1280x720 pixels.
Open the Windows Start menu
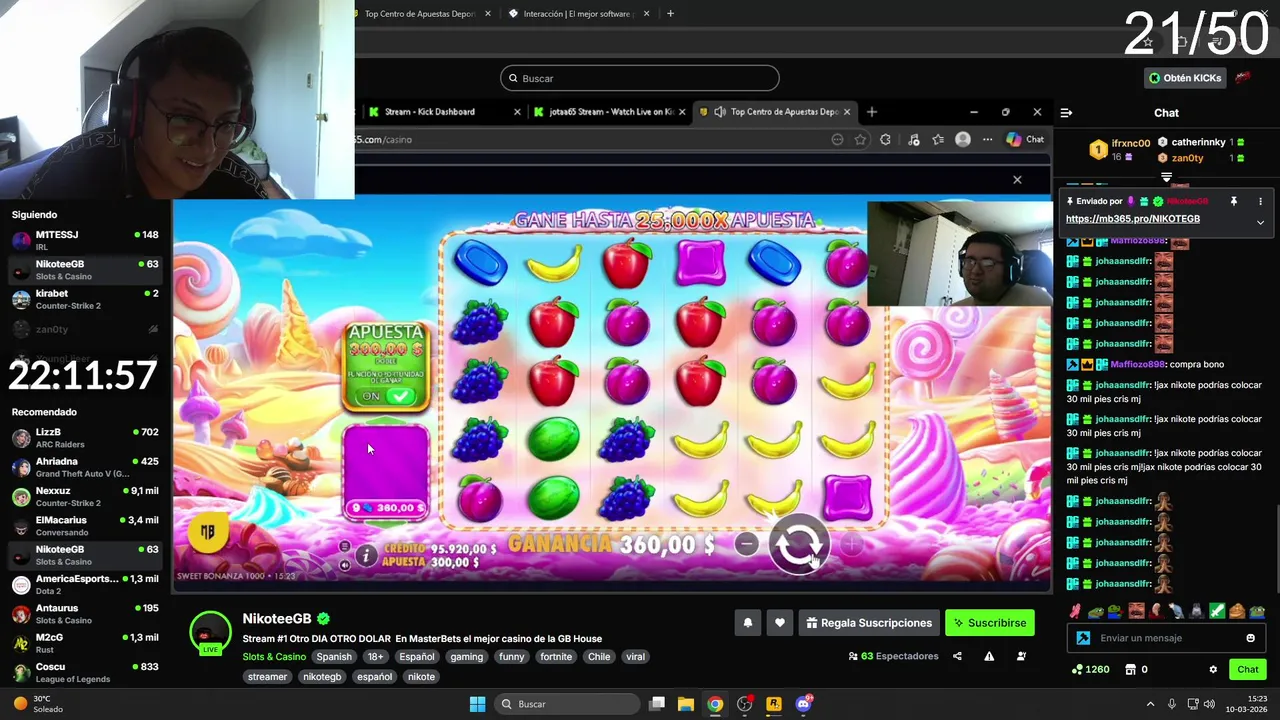[x=477, y=704]
